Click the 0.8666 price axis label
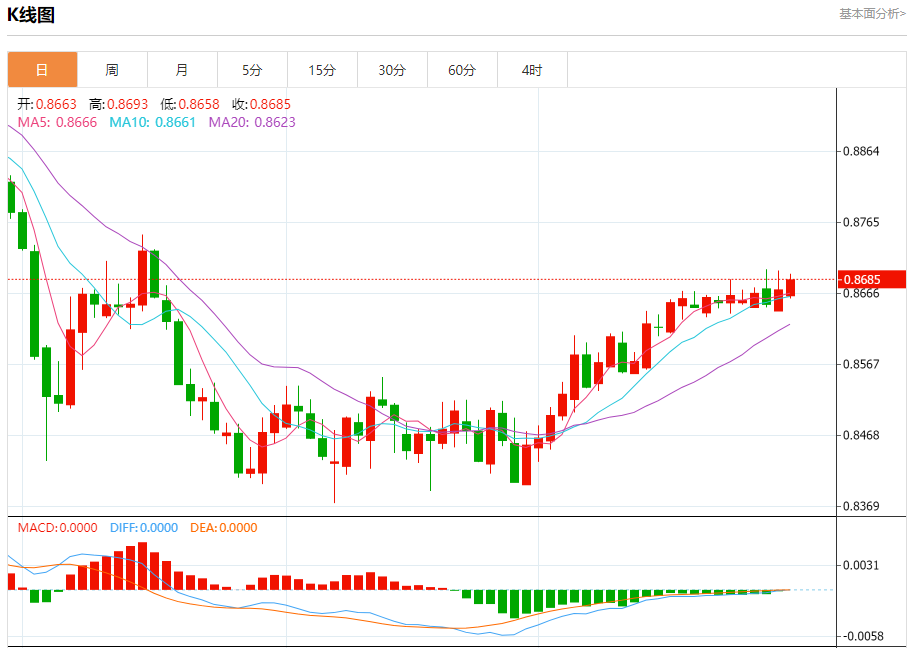This screenshot has height=648, width=911. pyautogui.click(x=861, y=293)
